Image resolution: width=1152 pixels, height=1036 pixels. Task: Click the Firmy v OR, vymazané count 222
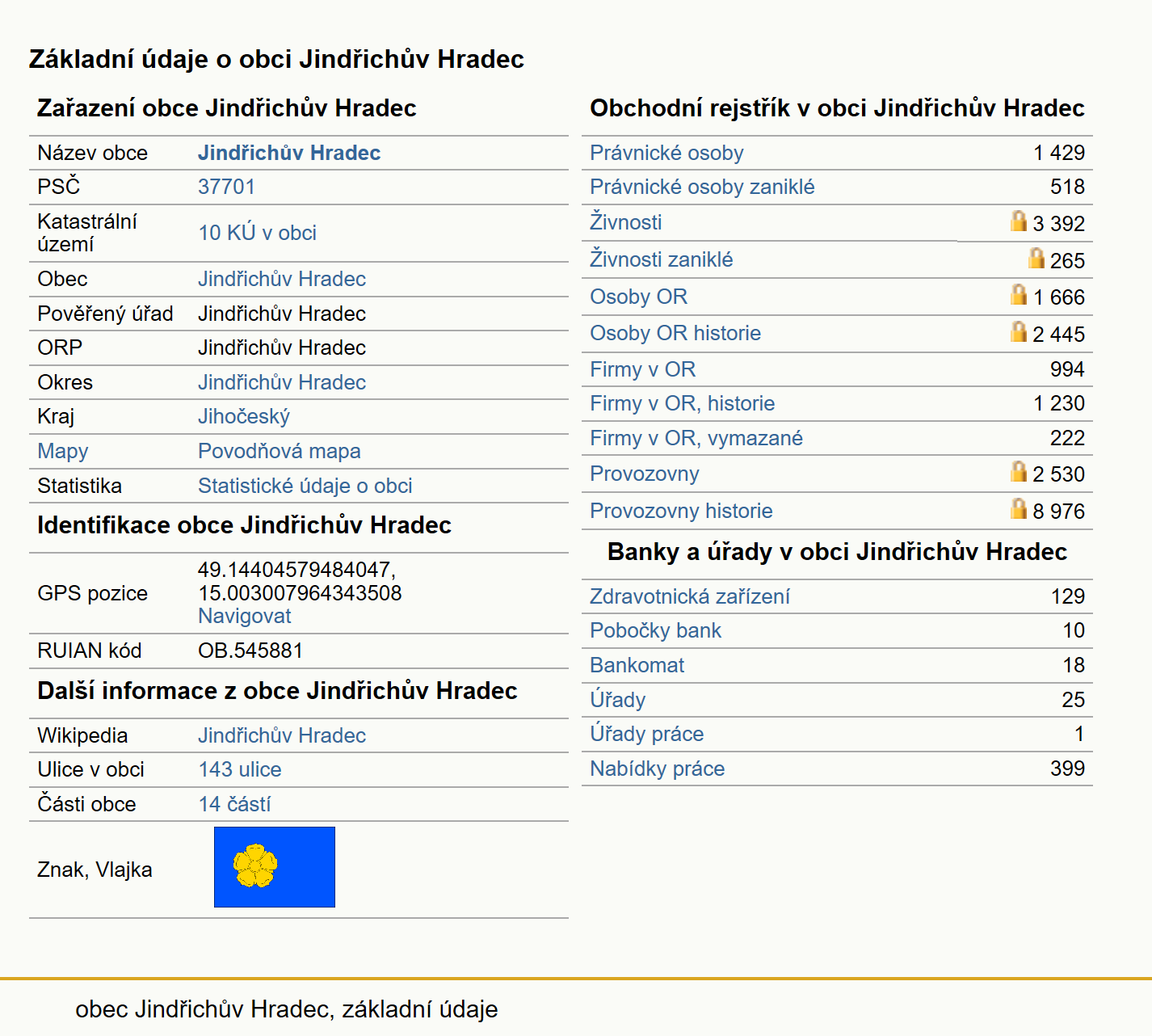pos(1067,438)
